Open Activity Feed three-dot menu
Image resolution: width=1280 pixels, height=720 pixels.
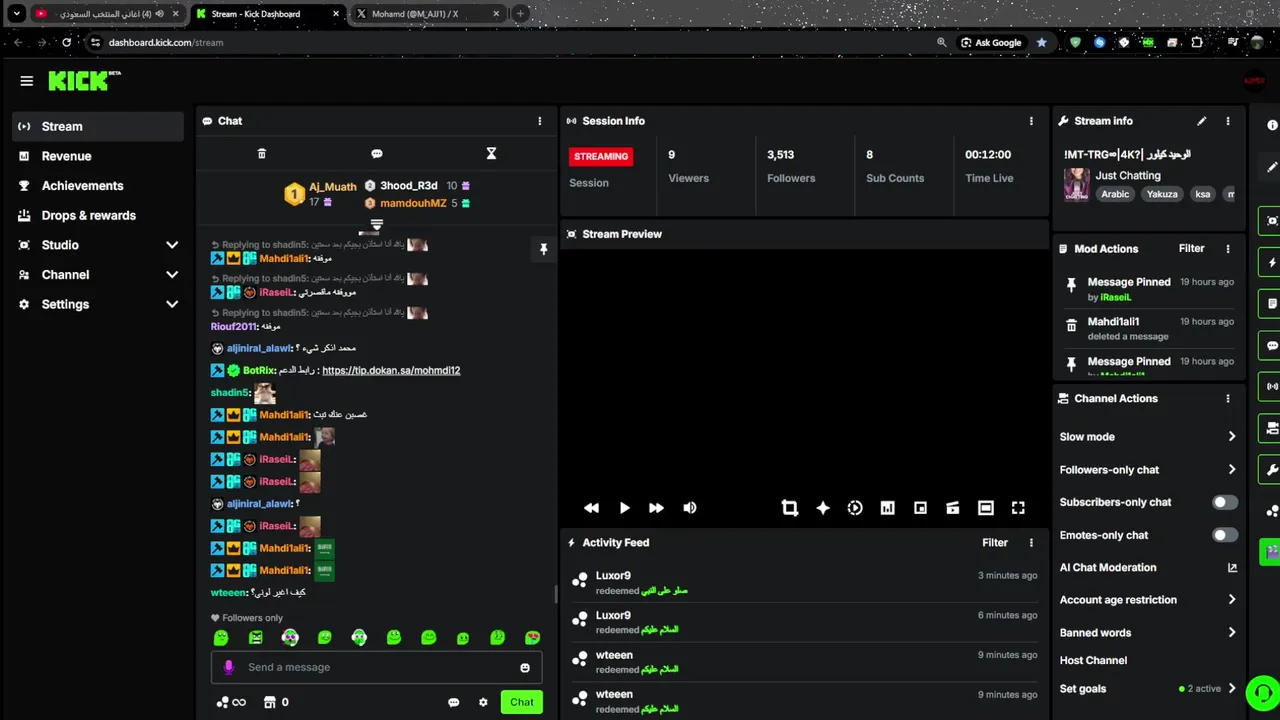coord(1031,543)
